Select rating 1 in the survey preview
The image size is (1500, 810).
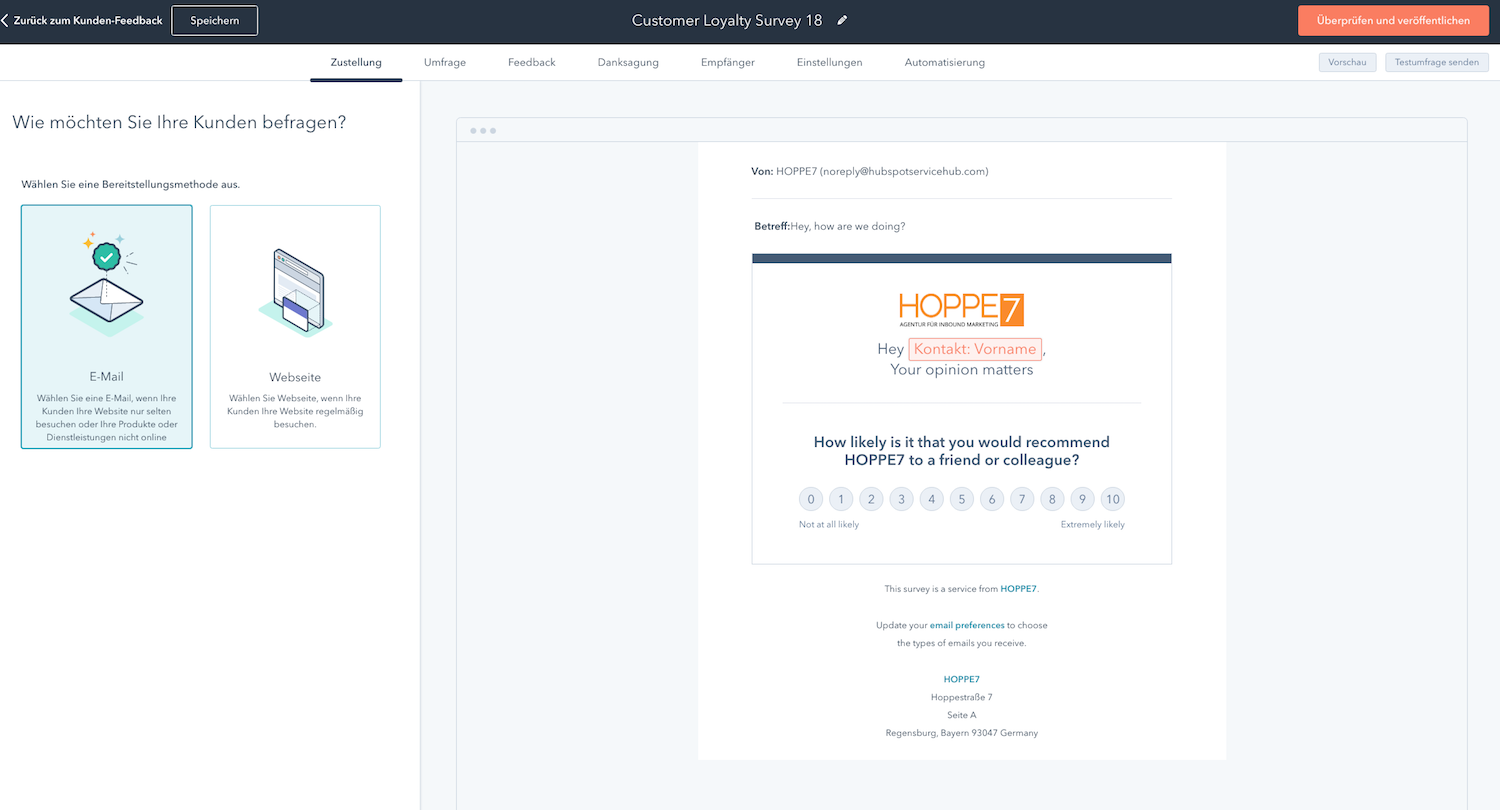click(x=841, y=499)
